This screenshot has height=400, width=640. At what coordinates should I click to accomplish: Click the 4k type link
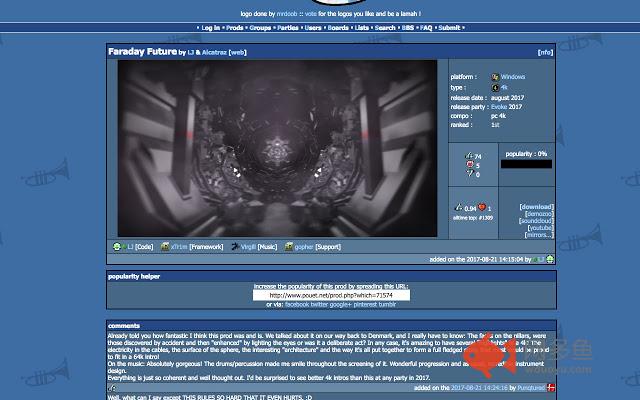504,87
